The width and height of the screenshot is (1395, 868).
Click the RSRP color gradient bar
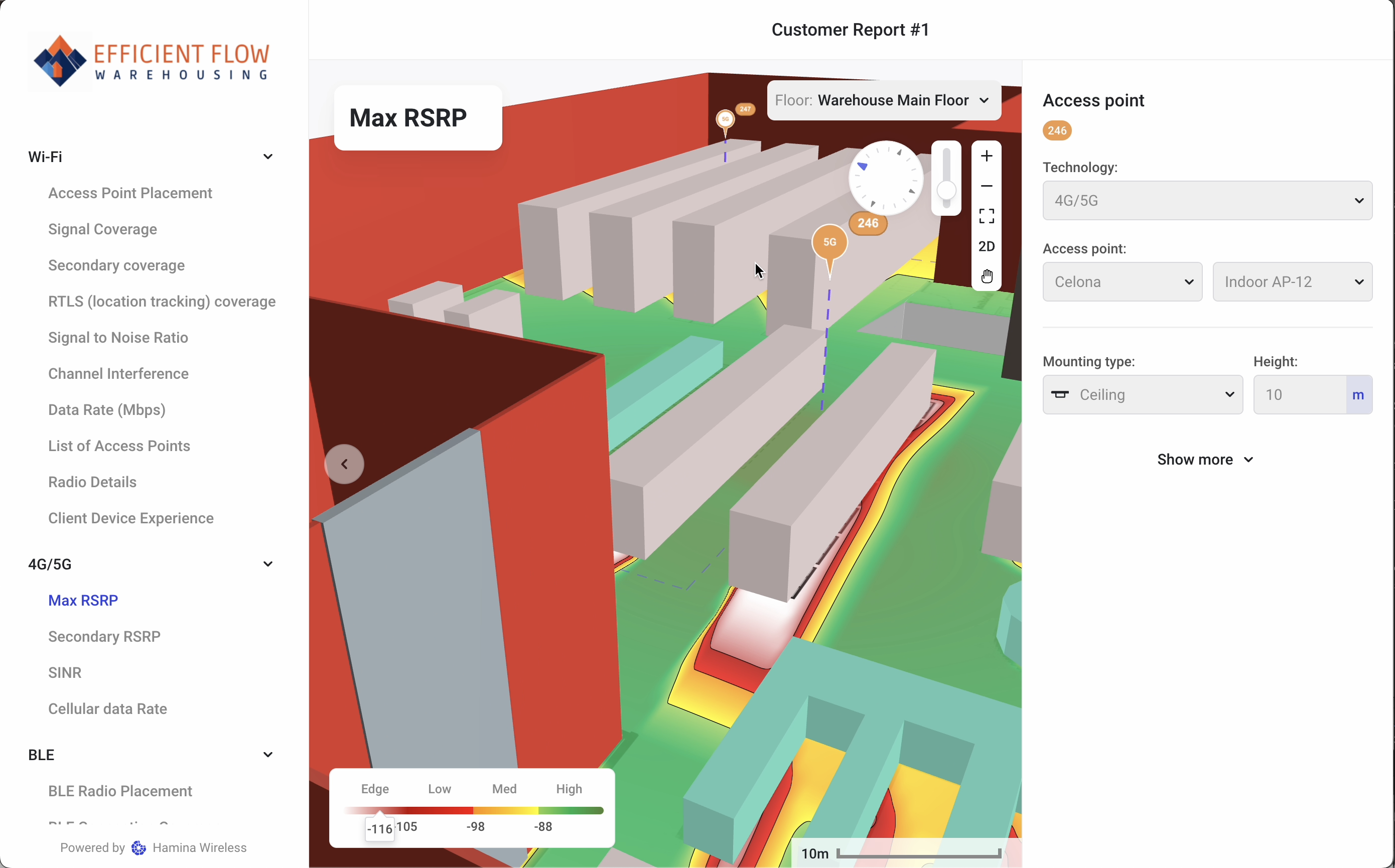(474, 810)
